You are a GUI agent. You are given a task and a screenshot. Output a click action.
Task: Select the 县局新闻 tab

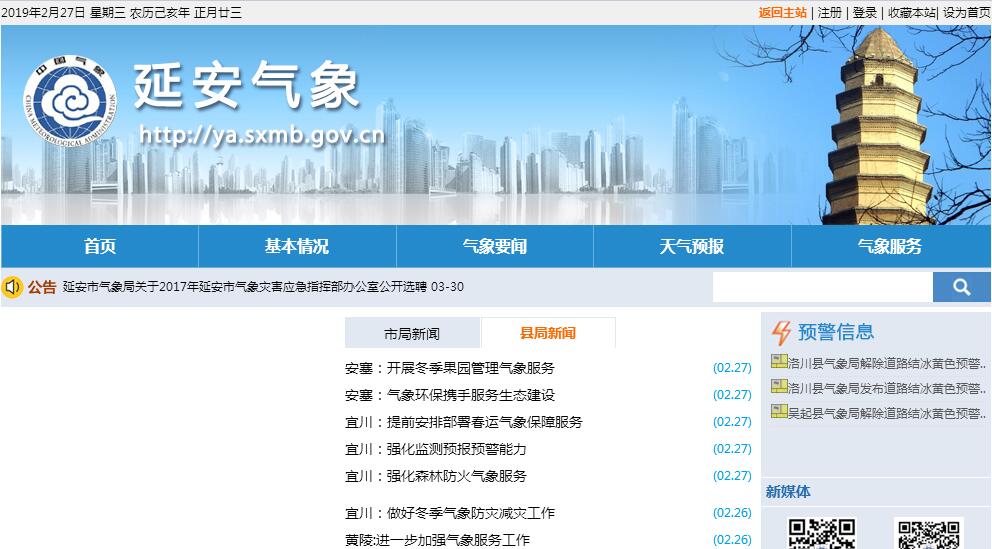point(548,334)
